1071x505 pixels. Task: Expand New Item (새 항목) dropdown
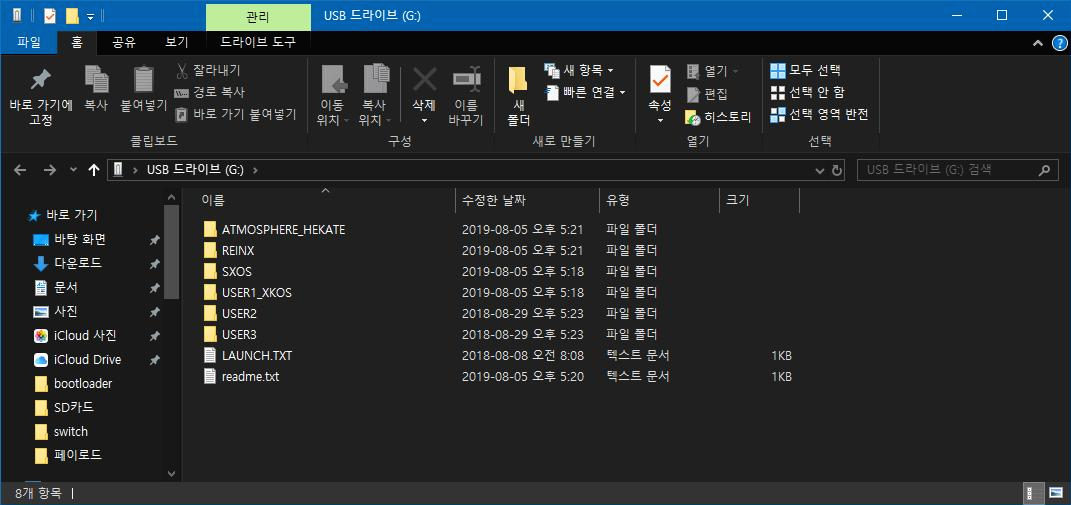[610, 70]
